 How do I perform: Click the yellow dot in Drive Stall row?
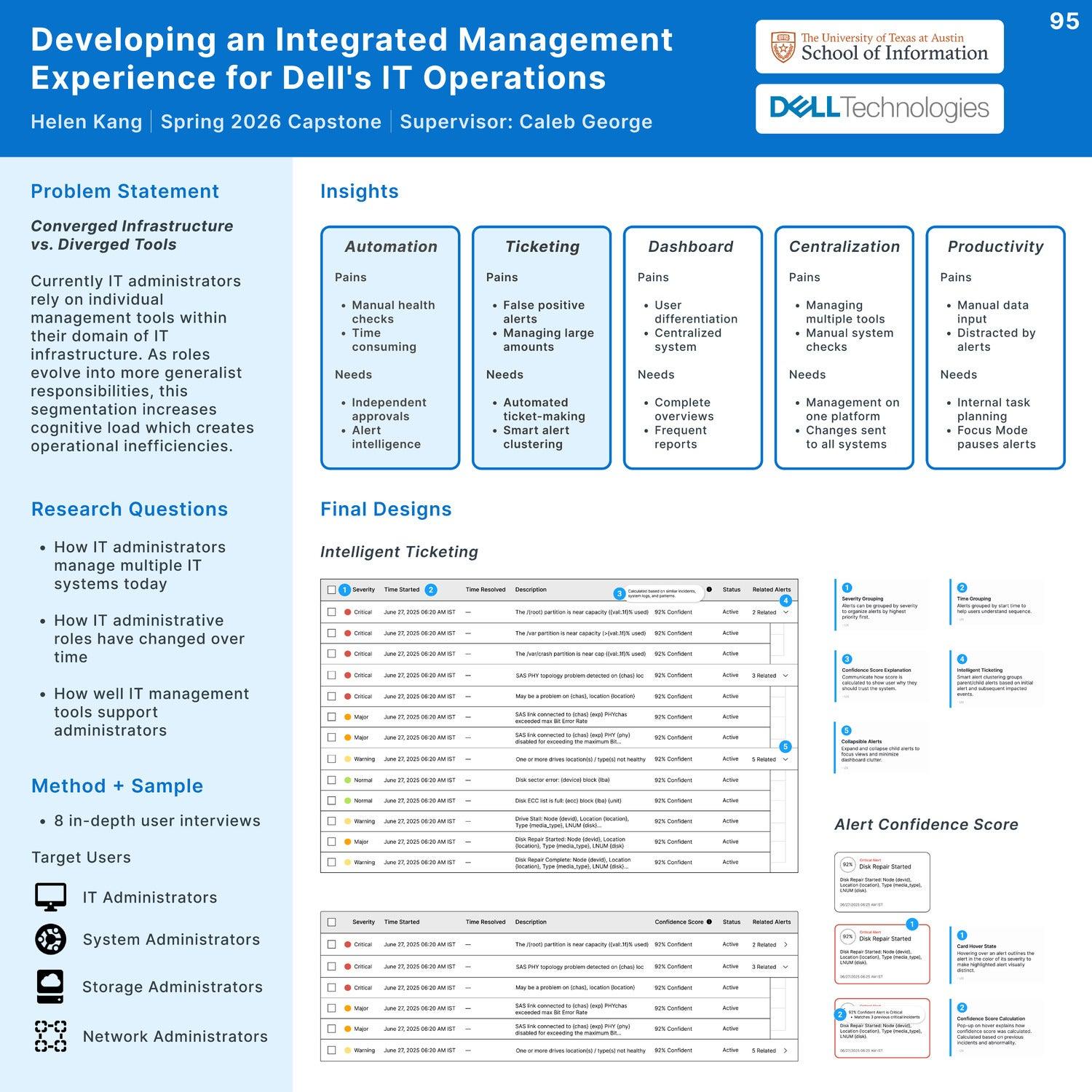click(x=347, y=821)
